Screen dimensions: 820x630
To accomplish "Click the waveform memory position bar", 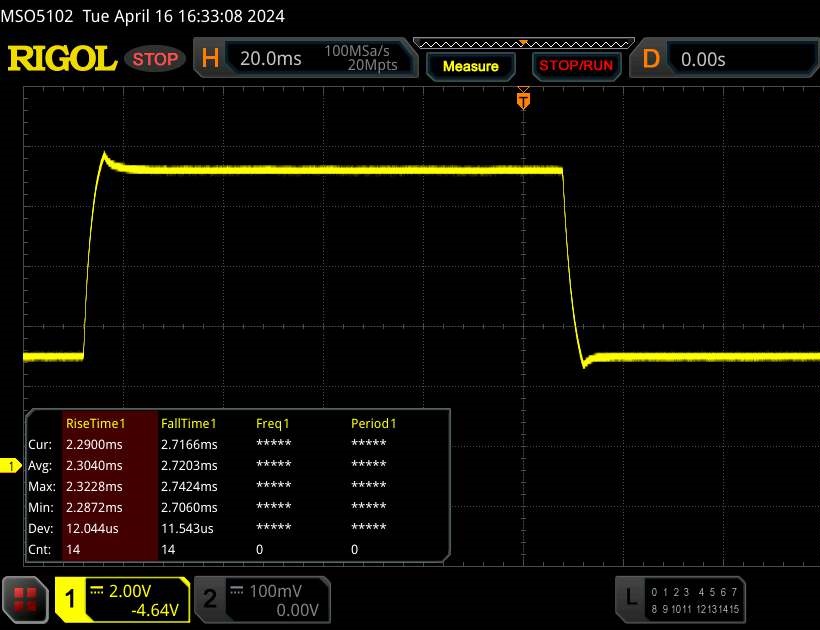I will (x=523, y=43).
